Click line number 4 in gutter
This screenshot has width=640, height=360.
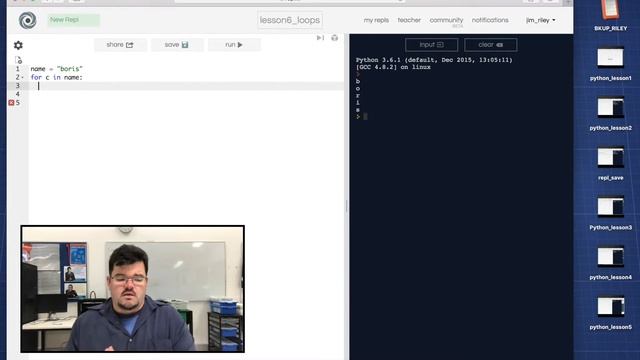pos(18,94)
